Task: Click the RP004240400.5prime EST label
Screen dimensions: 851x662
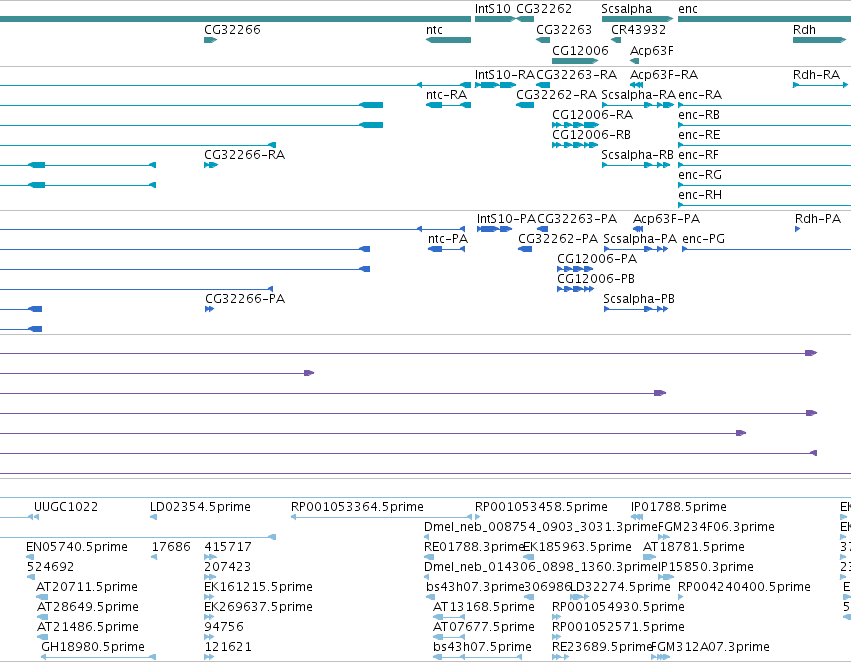Action: pos(745,588)
